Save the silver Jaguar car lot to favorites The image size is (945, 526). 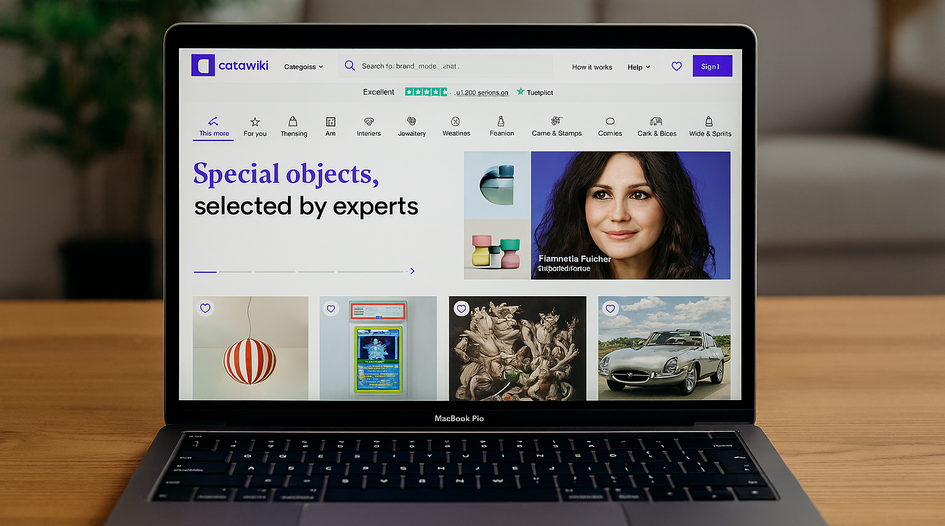click(x=610, y=309)
